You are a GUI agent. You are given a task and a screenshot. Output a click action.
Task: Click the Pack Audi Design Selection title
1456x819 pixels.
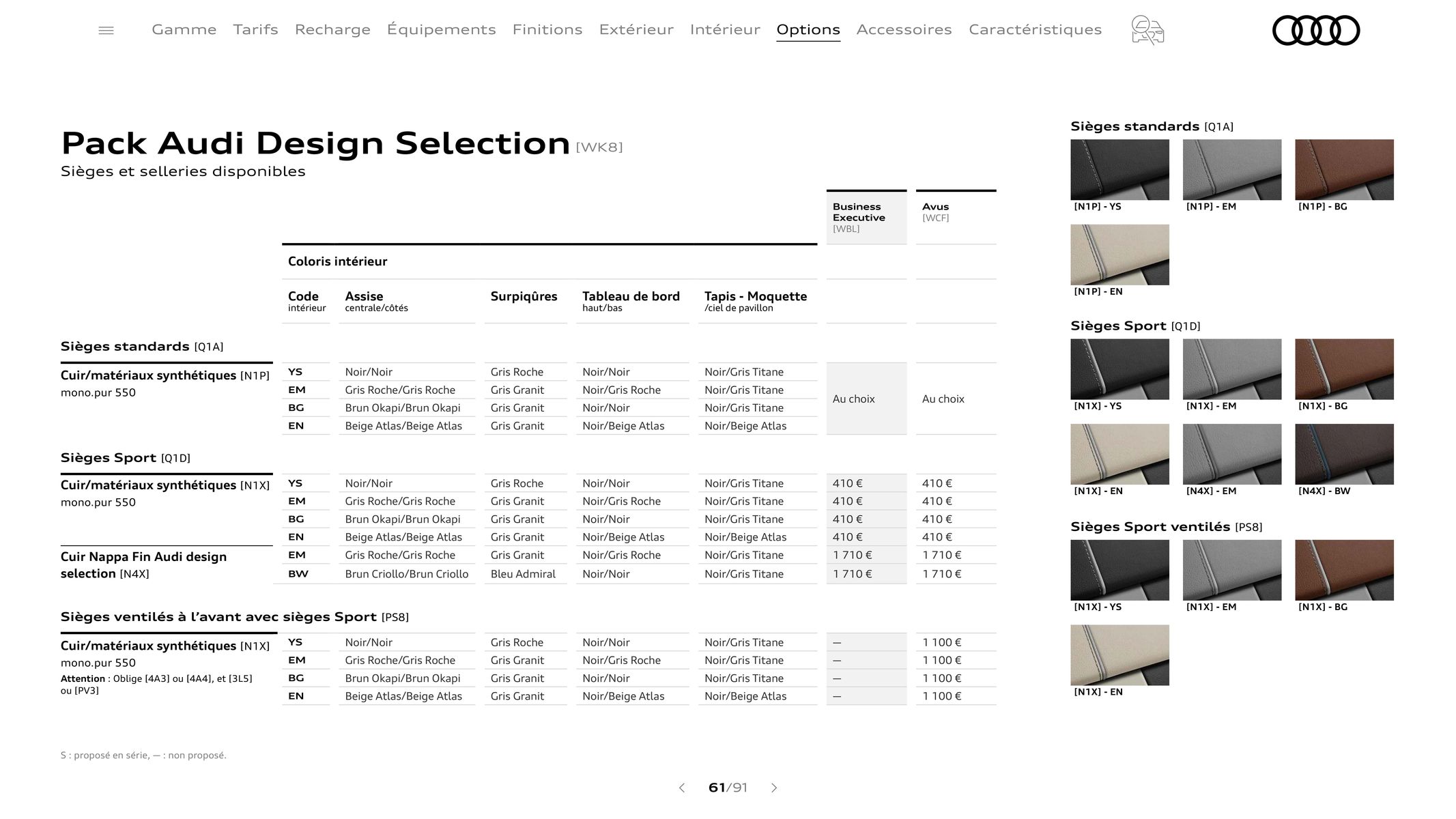pyautogui.click(x=315, y=143)
